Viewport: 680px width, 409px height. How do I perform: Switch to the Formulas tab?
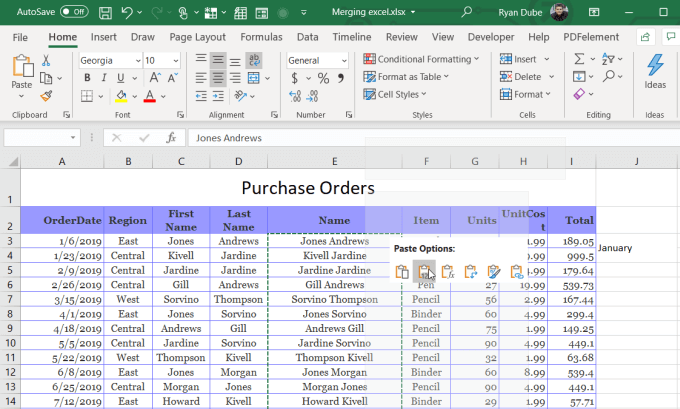tap(261, 37)
